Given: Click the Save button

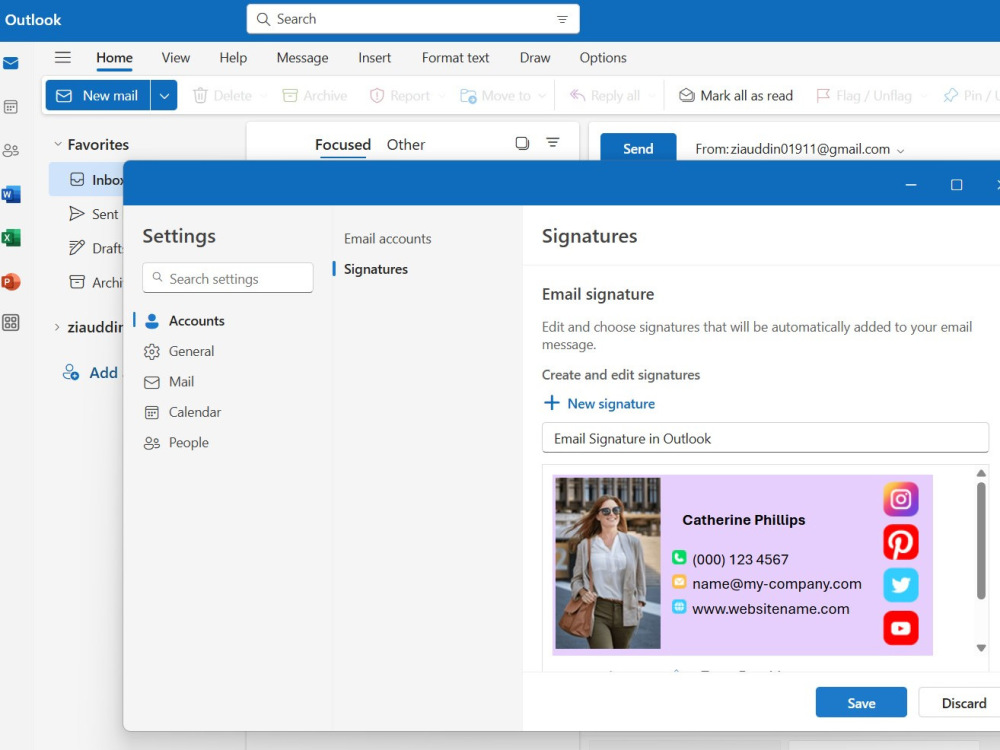Looking at the screenshot, I should click(861, 702).
